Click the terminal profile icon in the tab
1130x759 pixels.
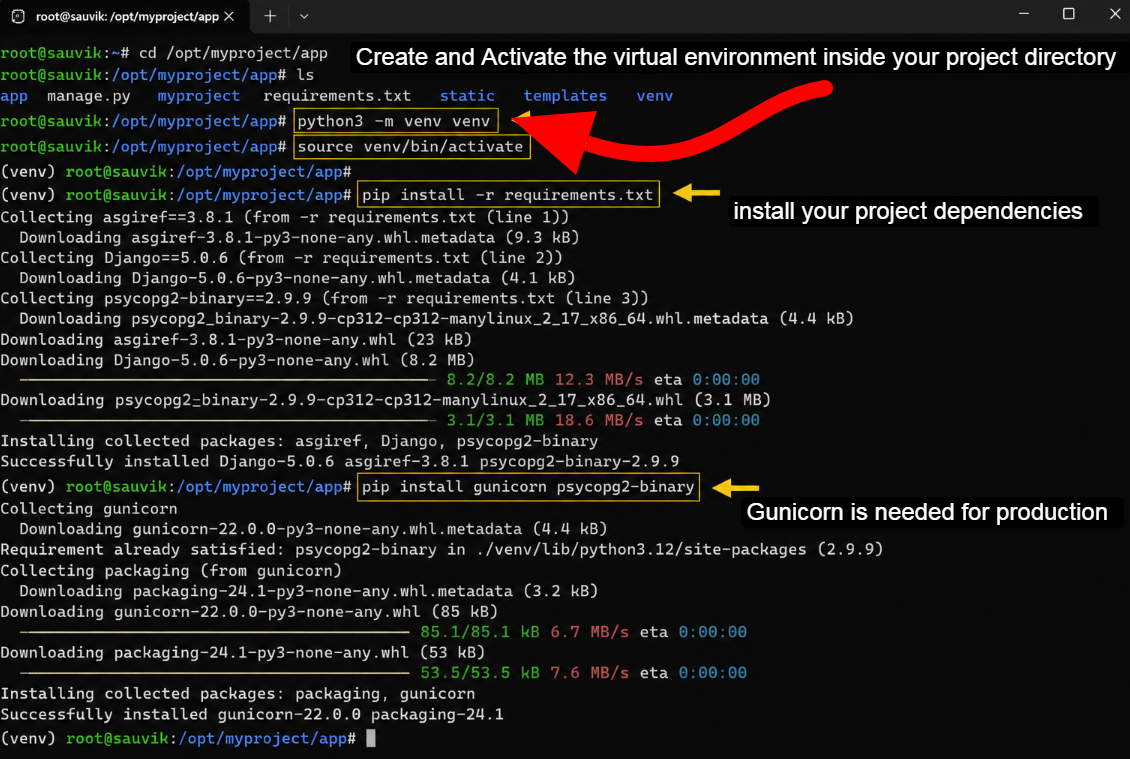[x=18, y=16]
